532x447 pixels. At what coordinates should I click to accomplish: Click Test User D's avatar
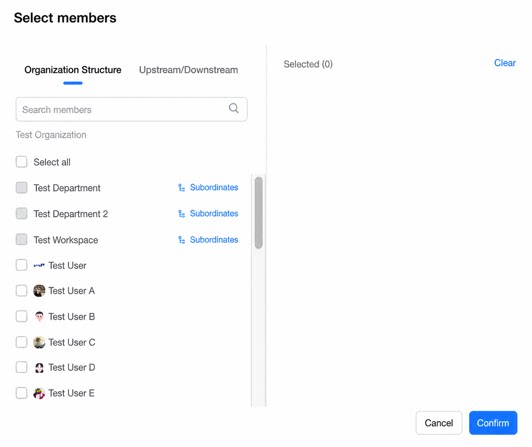pyautogui.click(x=39, y=368)
